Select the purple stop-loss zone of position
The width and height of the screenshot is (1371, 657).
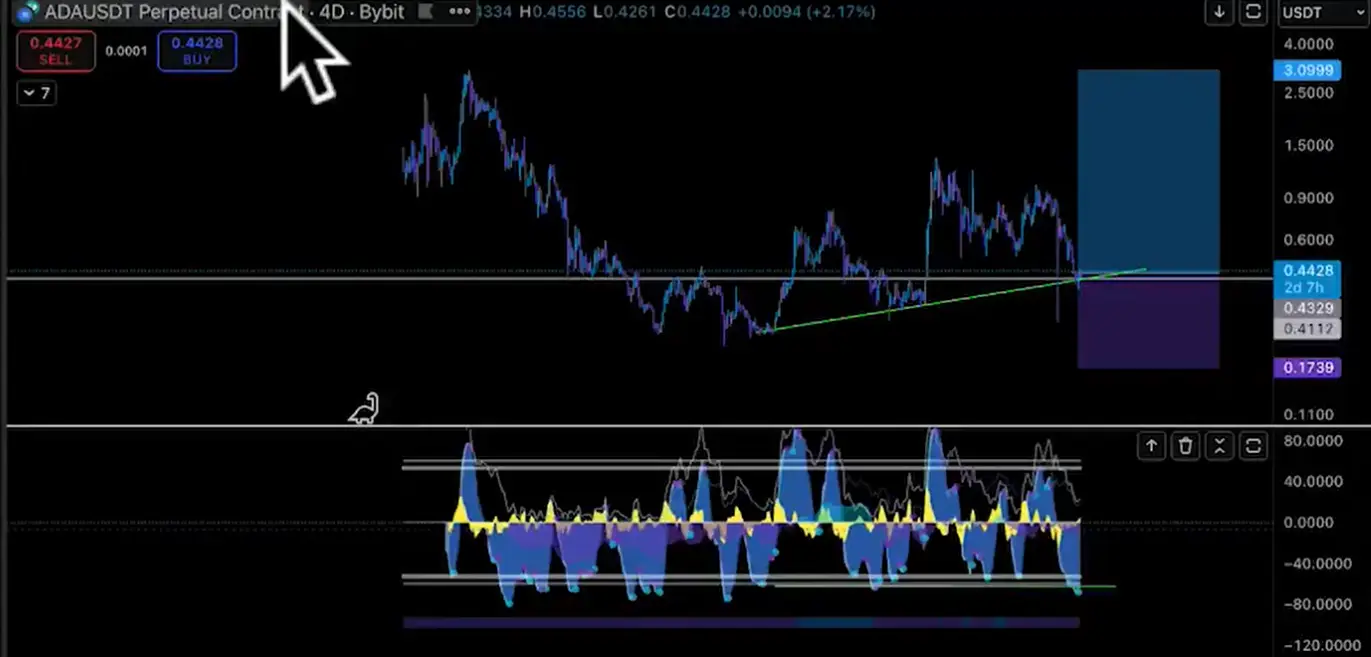pyautogui.click(x=1148, y=323)
